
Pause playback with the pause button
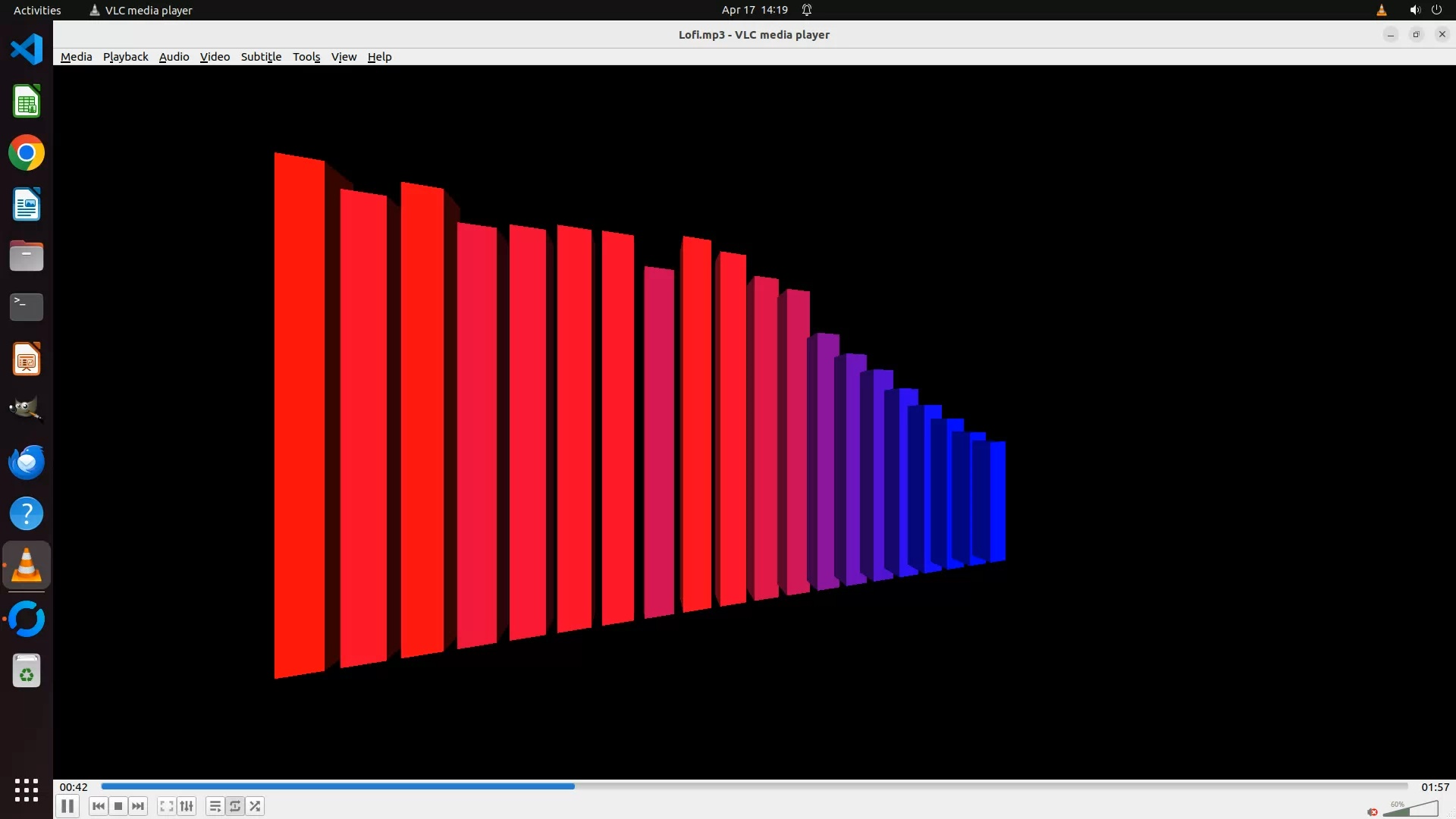point(67,806)
